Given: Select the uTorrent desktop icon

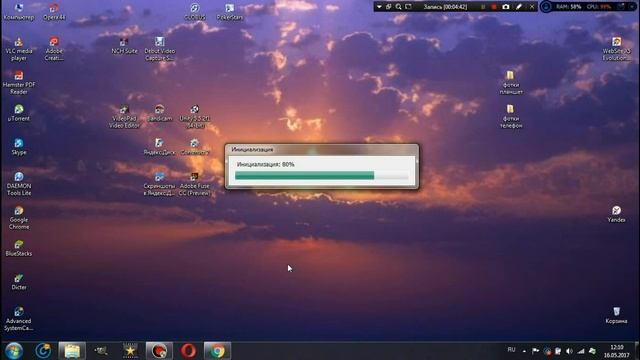Looking at the screenshot, I should point(19,113).
